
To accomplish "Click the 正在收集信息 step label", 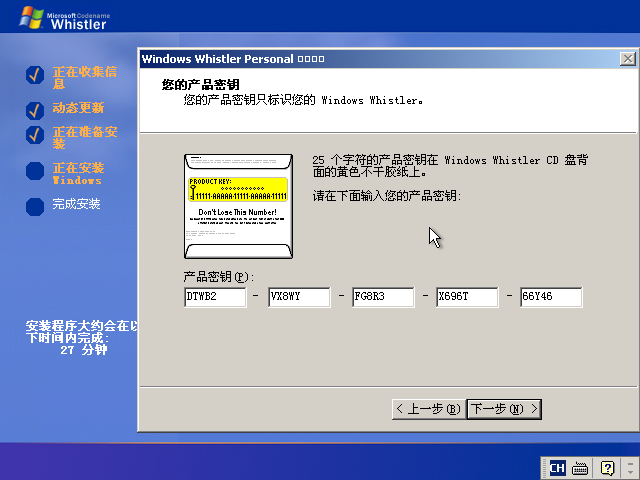I will tap(84, 78).
